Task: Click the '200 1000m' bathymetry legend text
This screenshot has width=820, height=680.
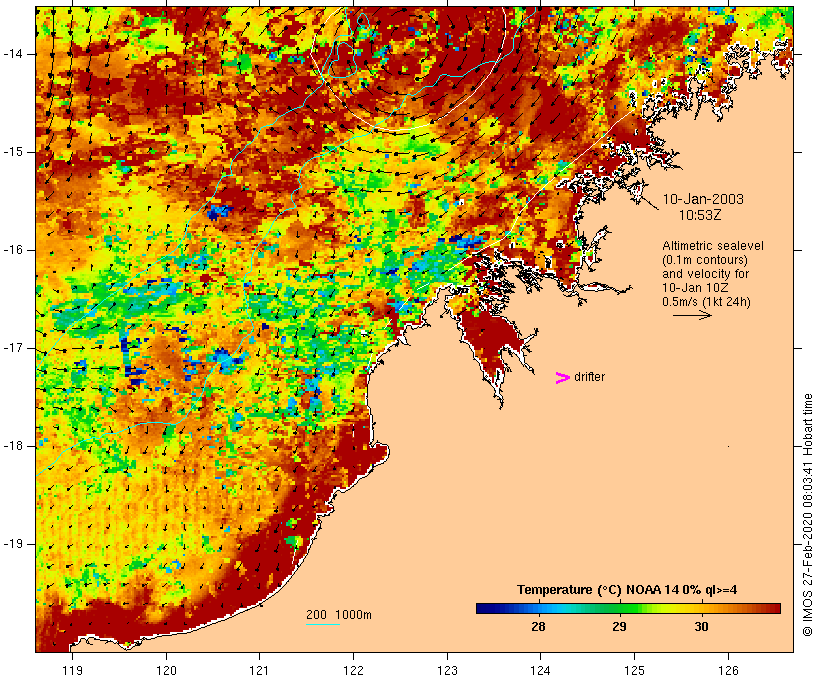Action: tap(339, 615)
